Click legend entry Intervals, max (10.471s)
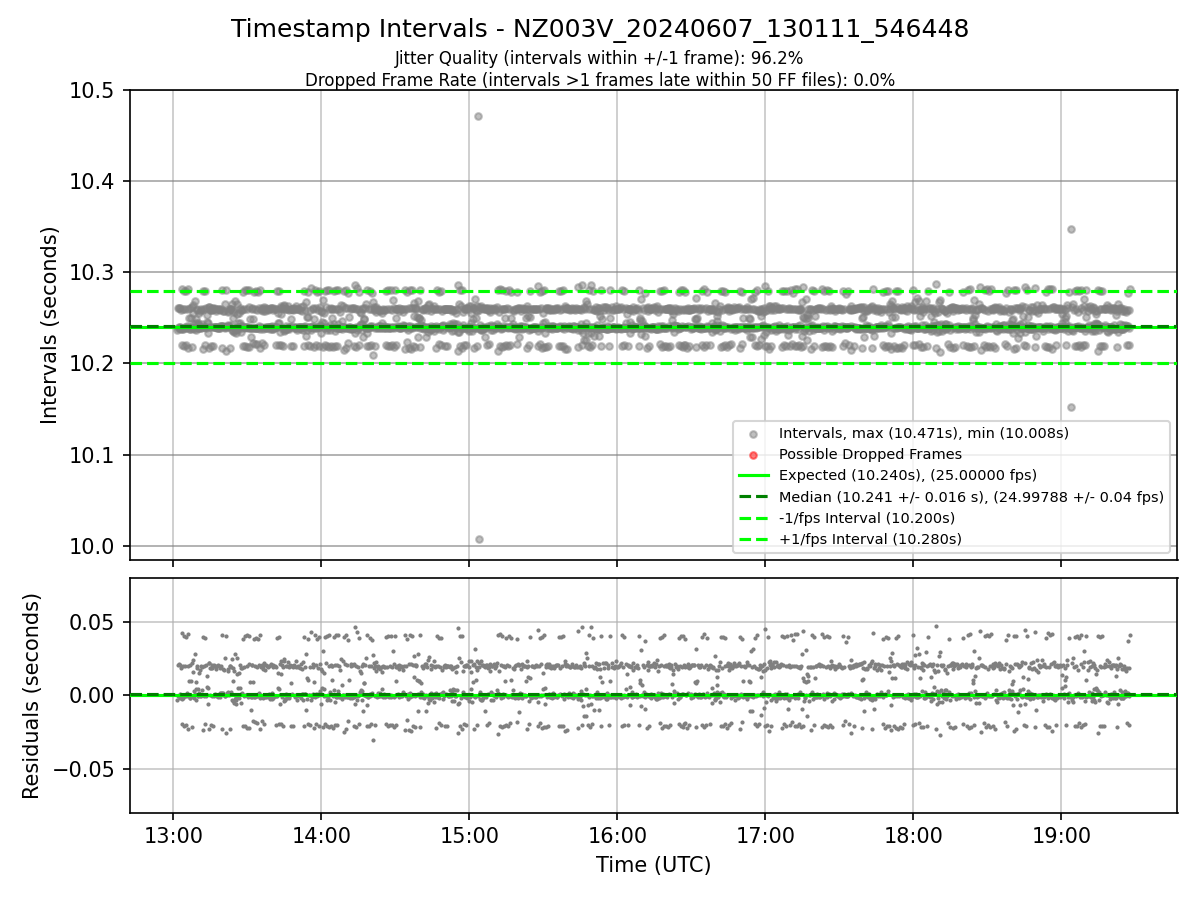Image resolution: width=1200 pixels, height=900 pixels. [924, 433]
